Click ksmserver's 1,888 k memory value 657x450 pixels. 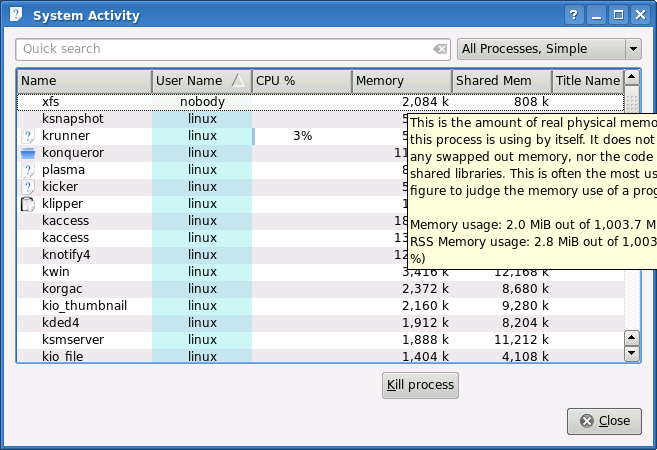click(x=425, y=340)
